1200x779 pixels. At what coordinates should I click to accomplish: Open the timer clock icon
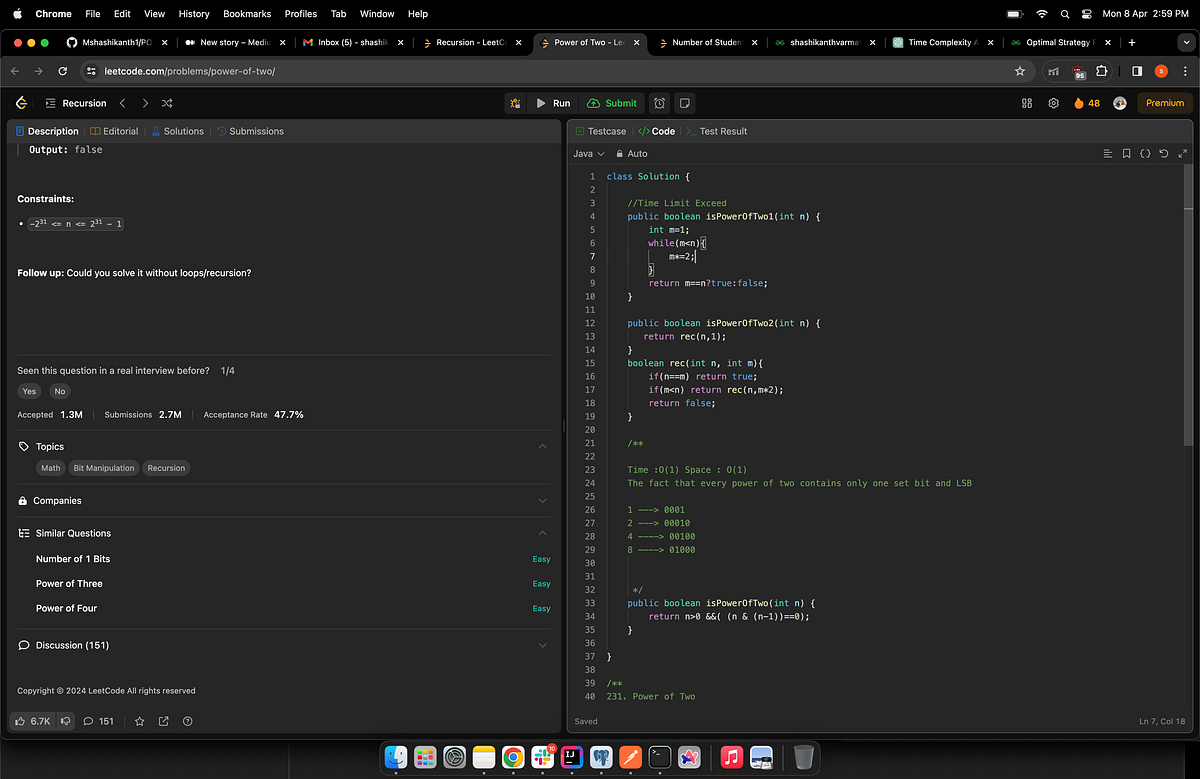[660, 103]
